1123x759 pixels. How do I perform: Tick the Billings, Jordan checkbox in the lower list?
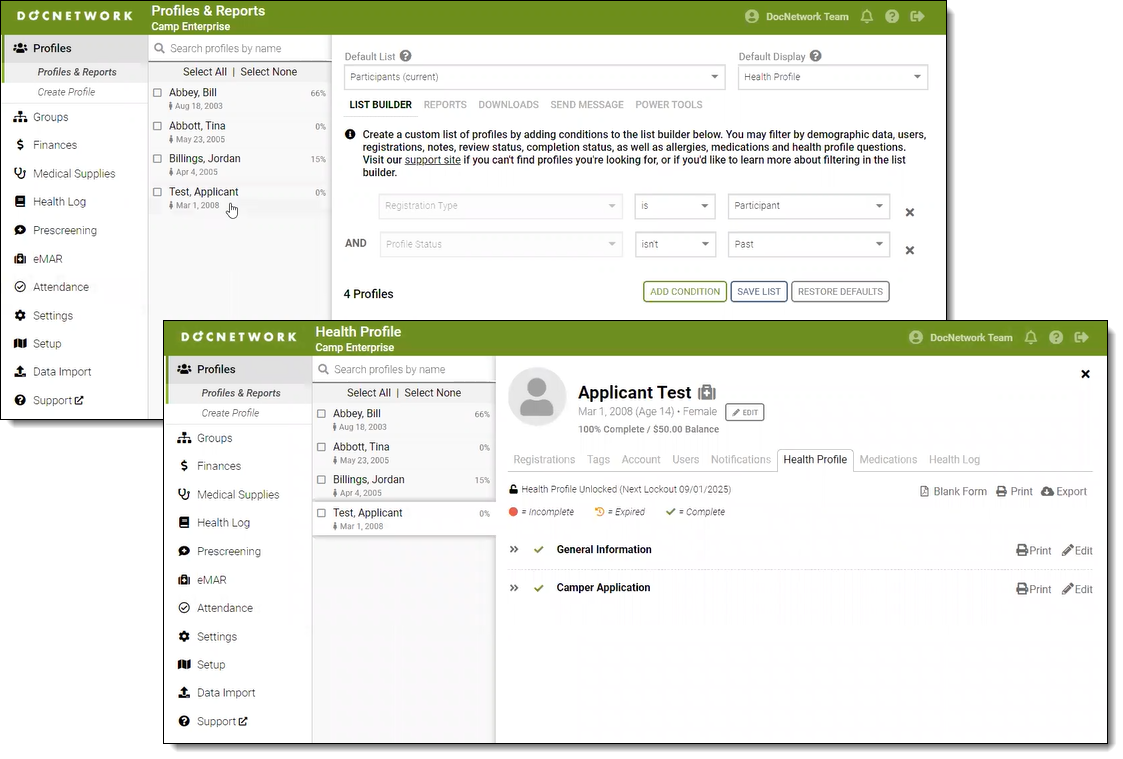[x=321, y=480]
